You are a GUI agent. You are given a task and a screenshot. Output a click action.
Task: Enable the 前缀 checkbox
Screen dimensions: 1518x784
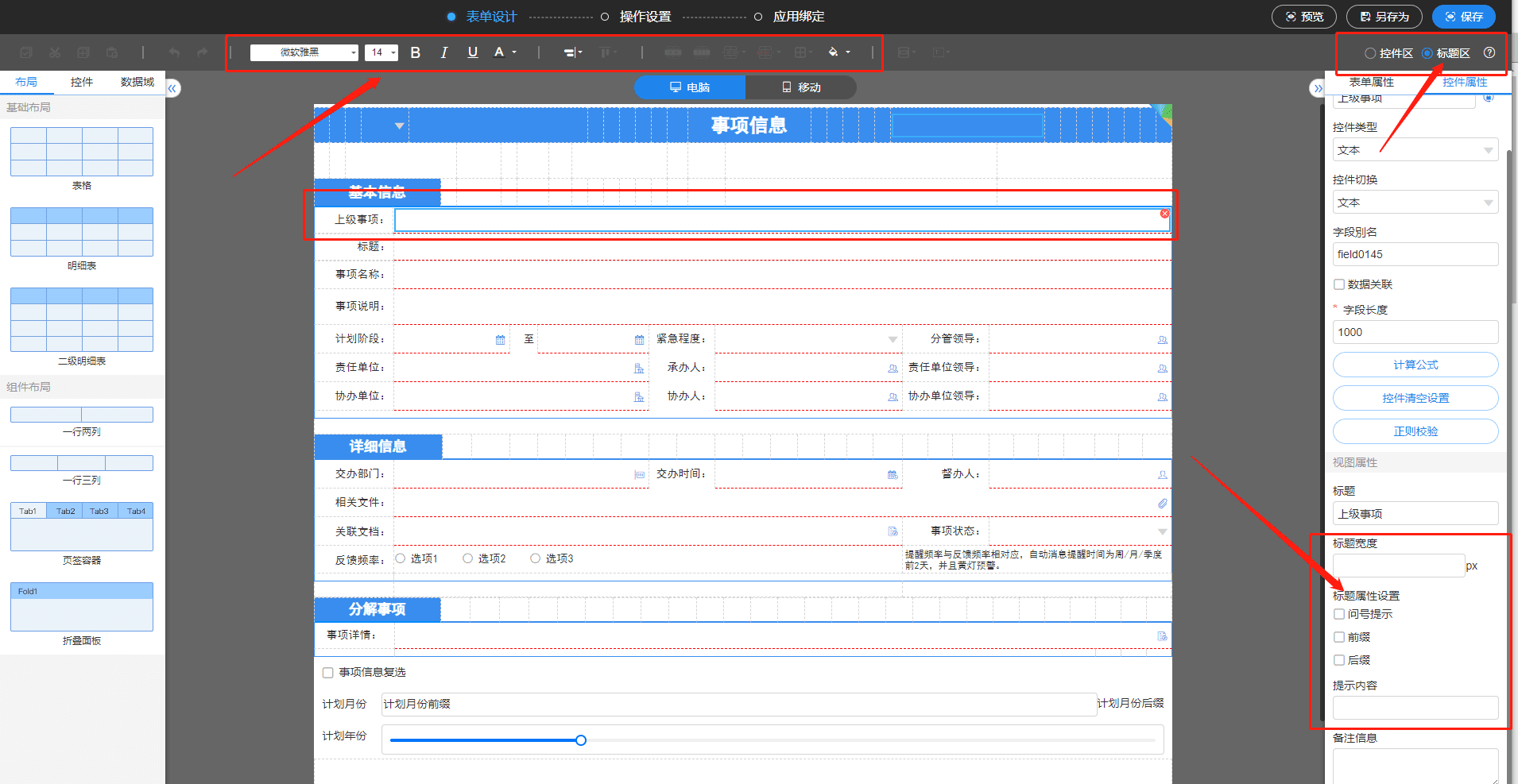click(x=1339, y=637)
